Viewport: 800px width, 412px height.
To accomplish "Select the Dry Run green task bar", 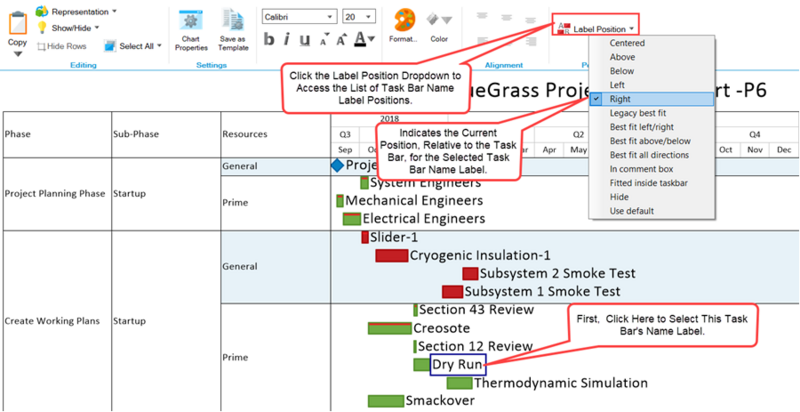I will pos(422,365).
